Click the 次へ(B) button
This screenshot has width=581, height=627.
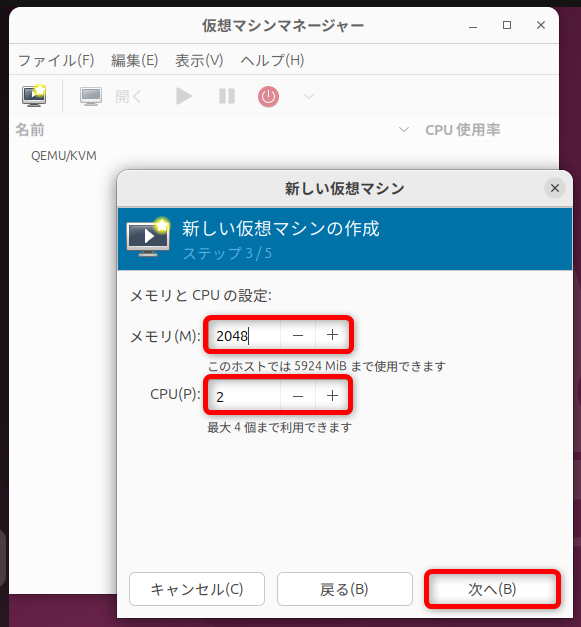(492, 589)
